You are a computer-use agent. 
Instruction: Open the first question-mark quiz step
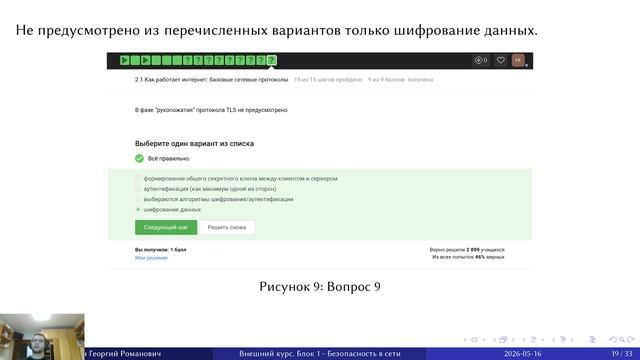(x=188, y=60)
